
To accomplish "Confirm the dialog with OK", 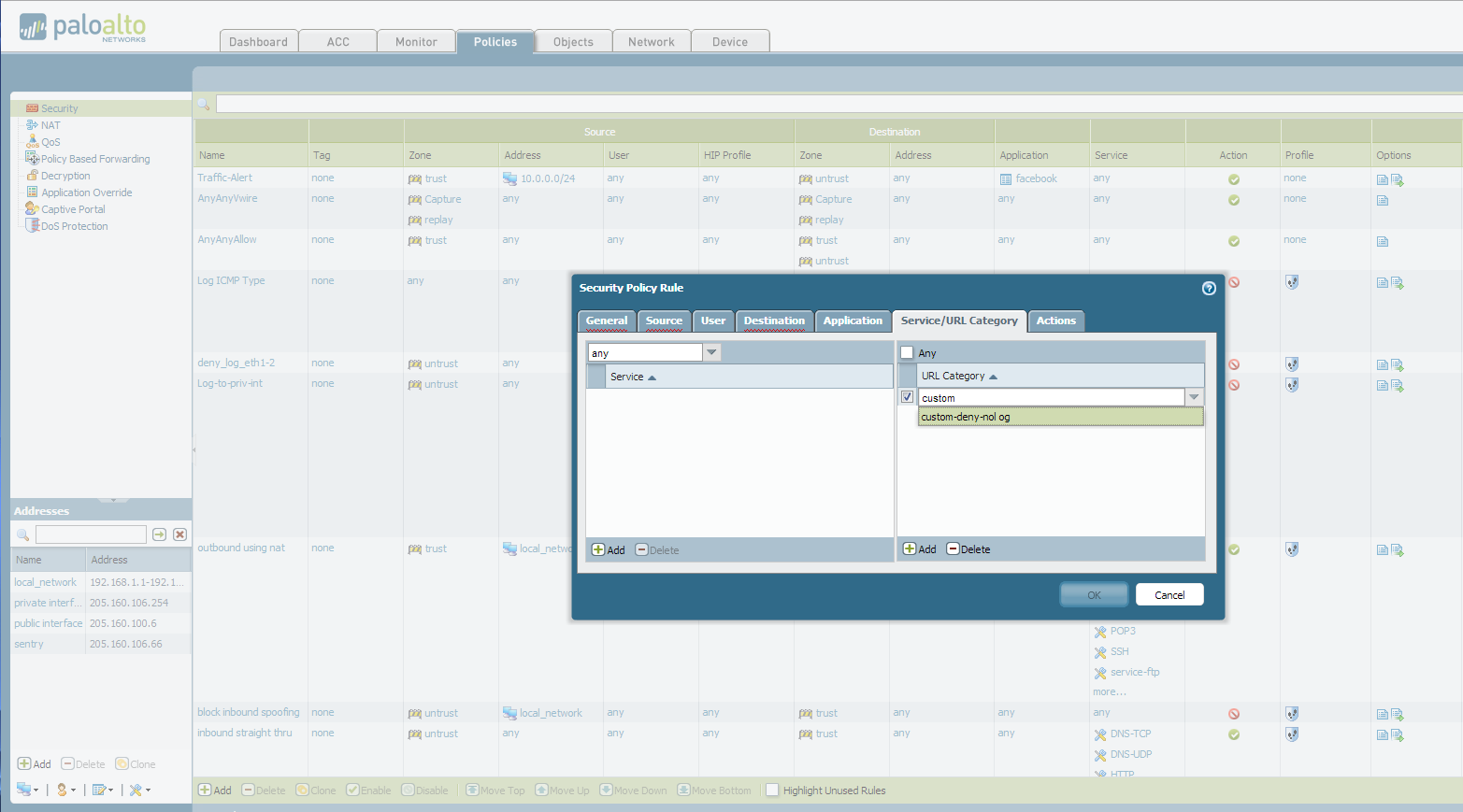I will (x=1094, y=594).
